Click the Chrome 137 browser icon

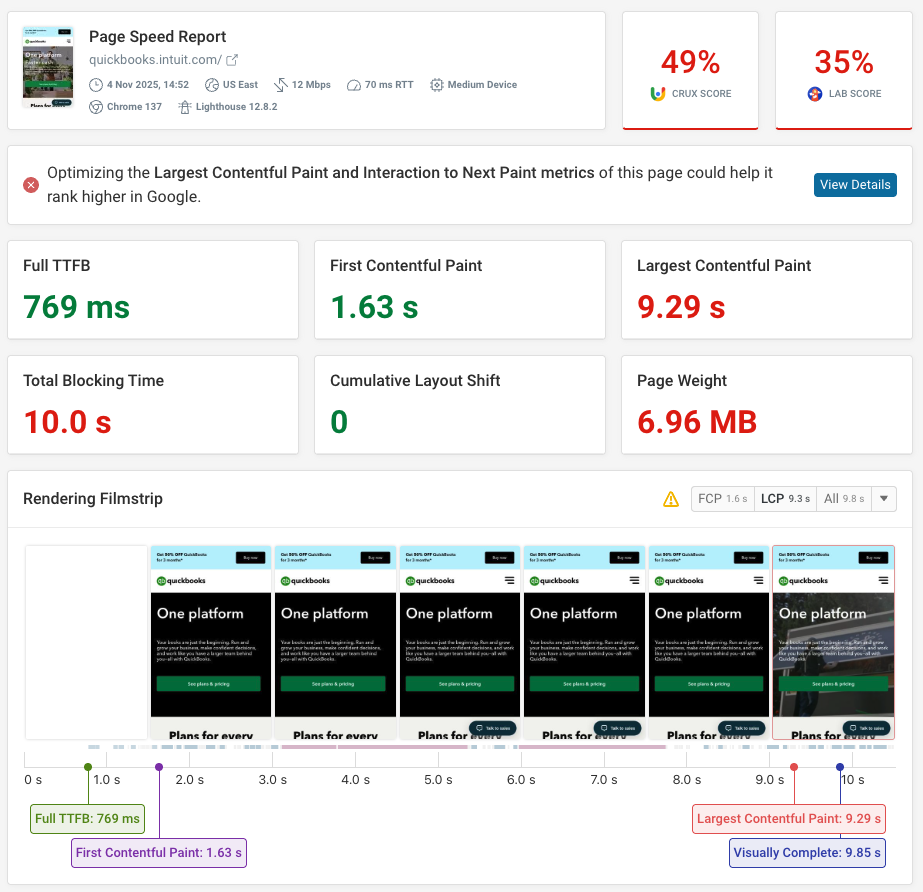coord(95,106)
